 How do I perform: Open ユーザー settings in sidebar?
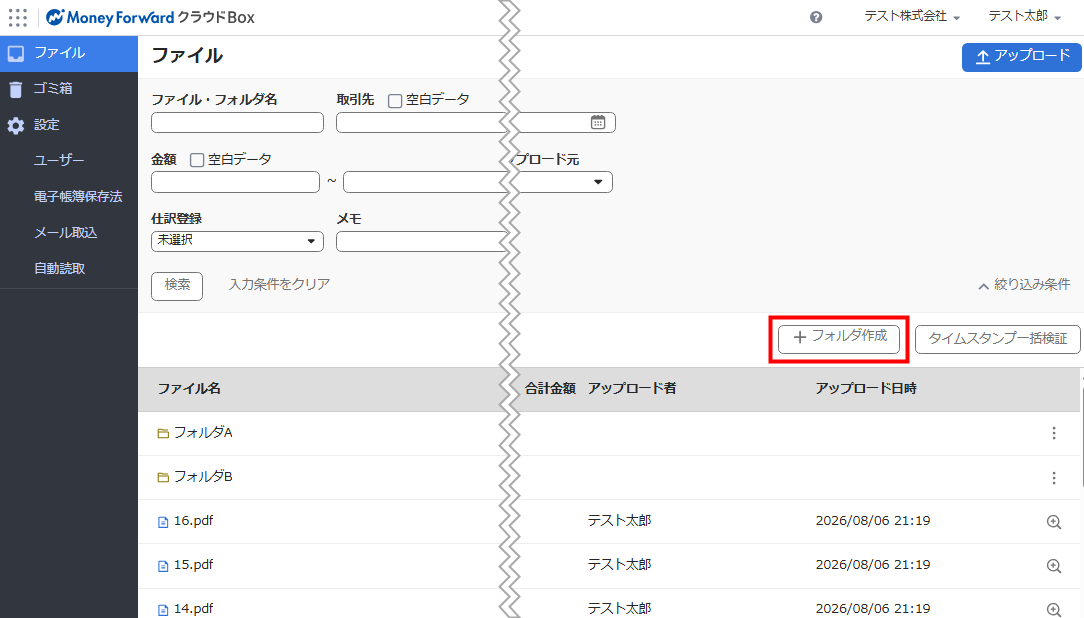[59, 160]
